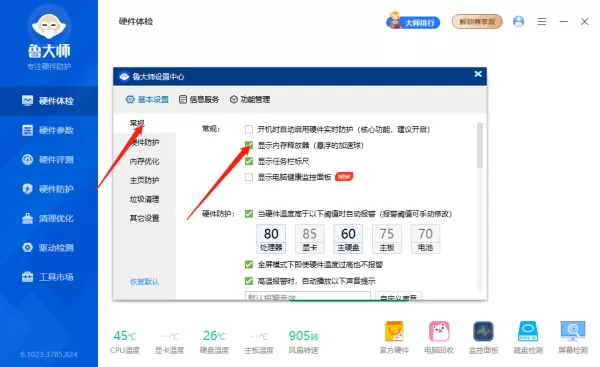Viewport: 600px width, 367px height.
Task: Switch to the 功能管理 tab
Action: pos(250,99)
